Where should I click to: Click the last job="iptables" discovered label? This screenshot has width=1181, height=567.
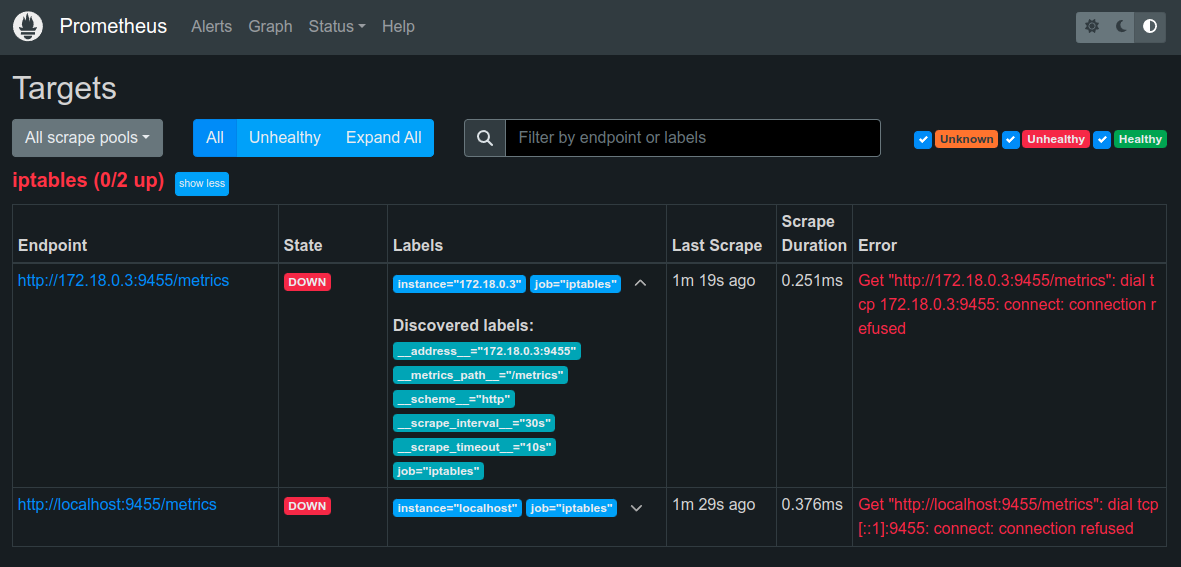(x=438, y=471)
